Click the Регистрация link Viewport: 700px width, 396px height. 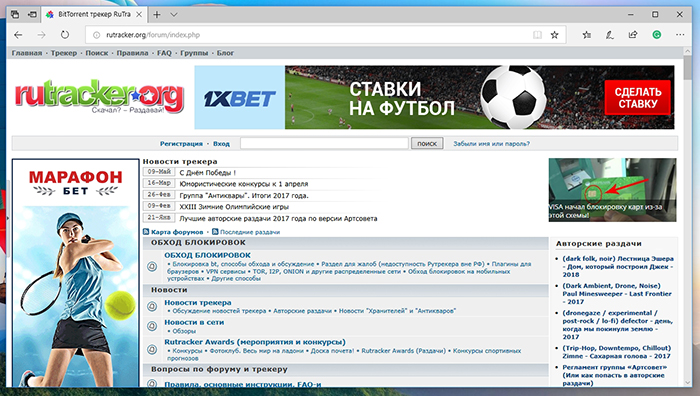(181, 144)
